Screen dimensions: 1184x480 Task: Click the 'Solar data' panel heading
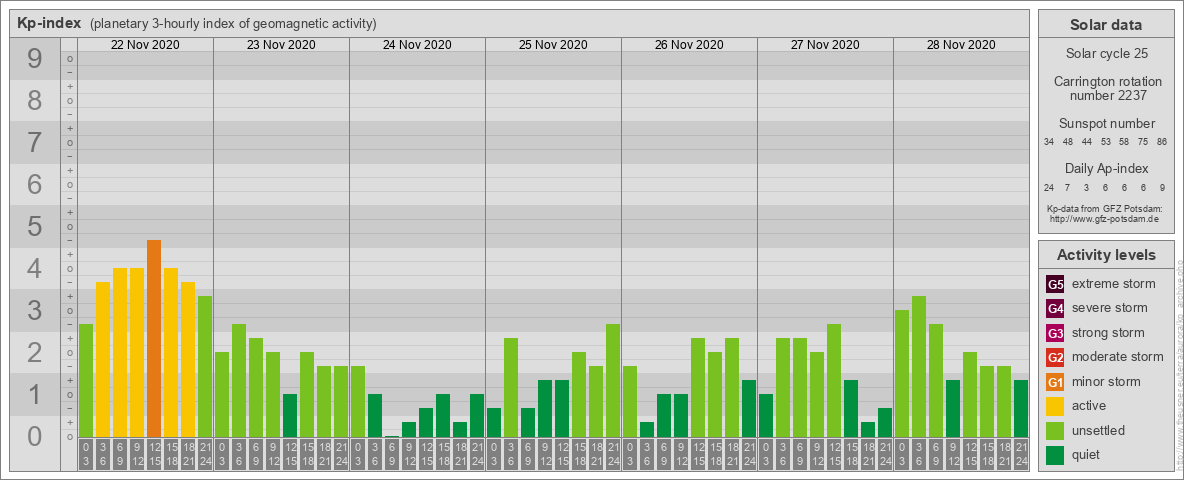tap(1106, 25)
